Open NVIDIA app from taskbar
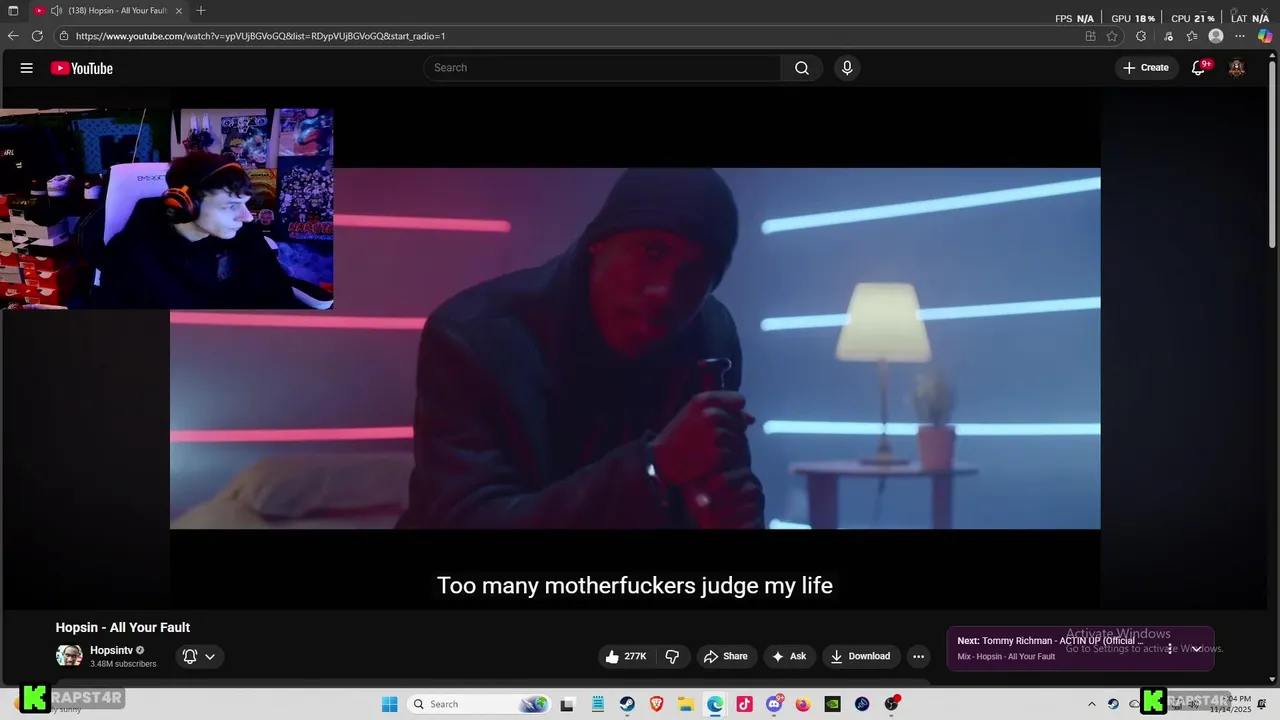The image size is (1280, 720). tap(832, 704)
